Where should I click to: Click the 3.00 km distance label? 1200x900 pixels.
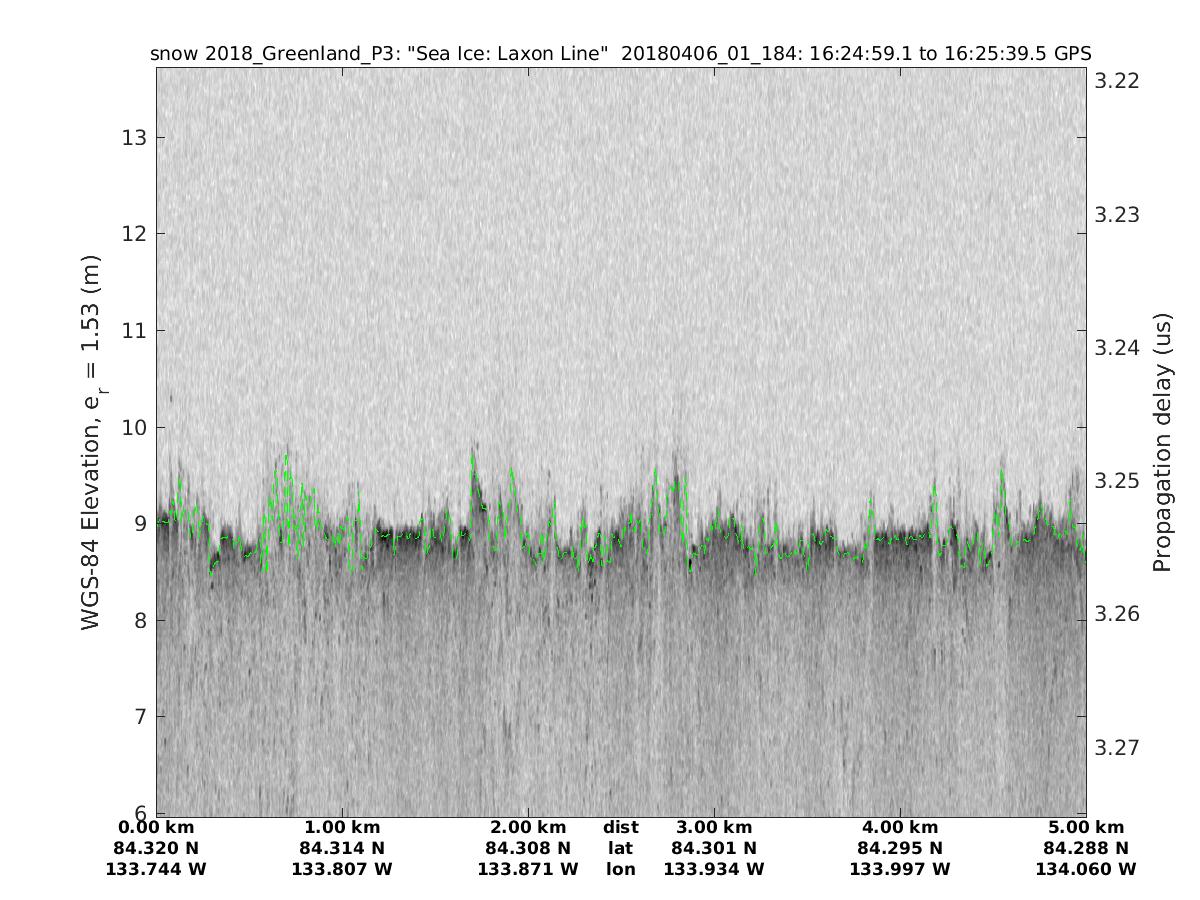pos(714,828)
